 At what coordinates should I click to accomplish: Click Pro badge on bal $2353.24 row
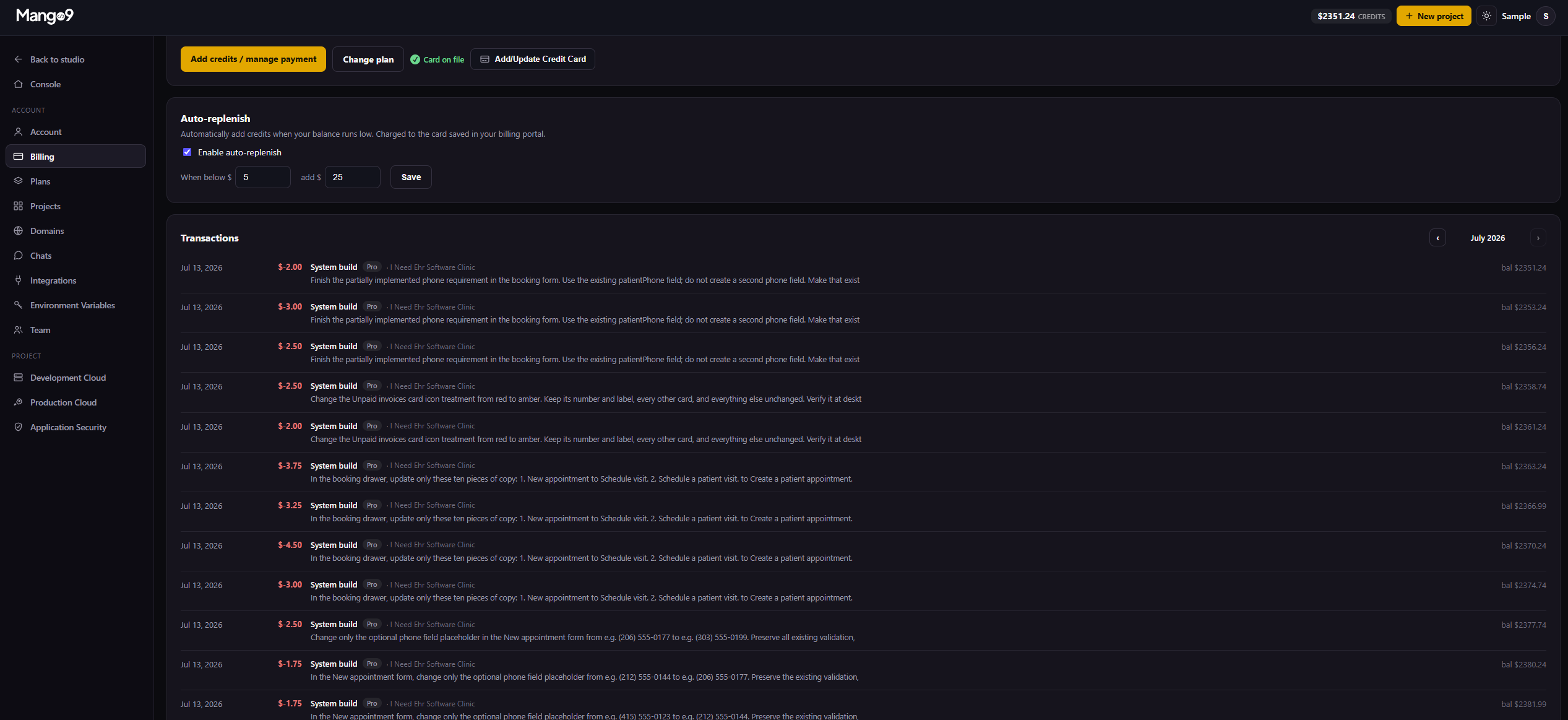[372, 306]
